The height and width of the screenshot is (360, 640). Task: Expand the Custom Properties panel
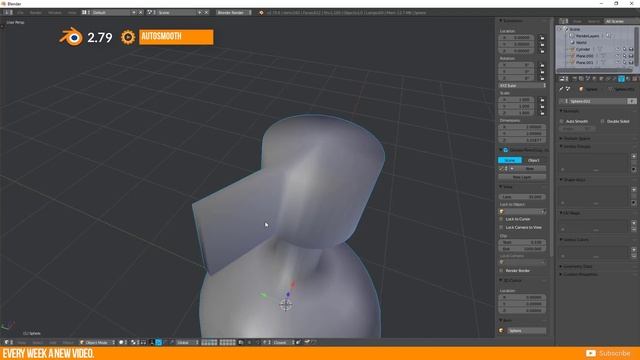coord(580,274)
